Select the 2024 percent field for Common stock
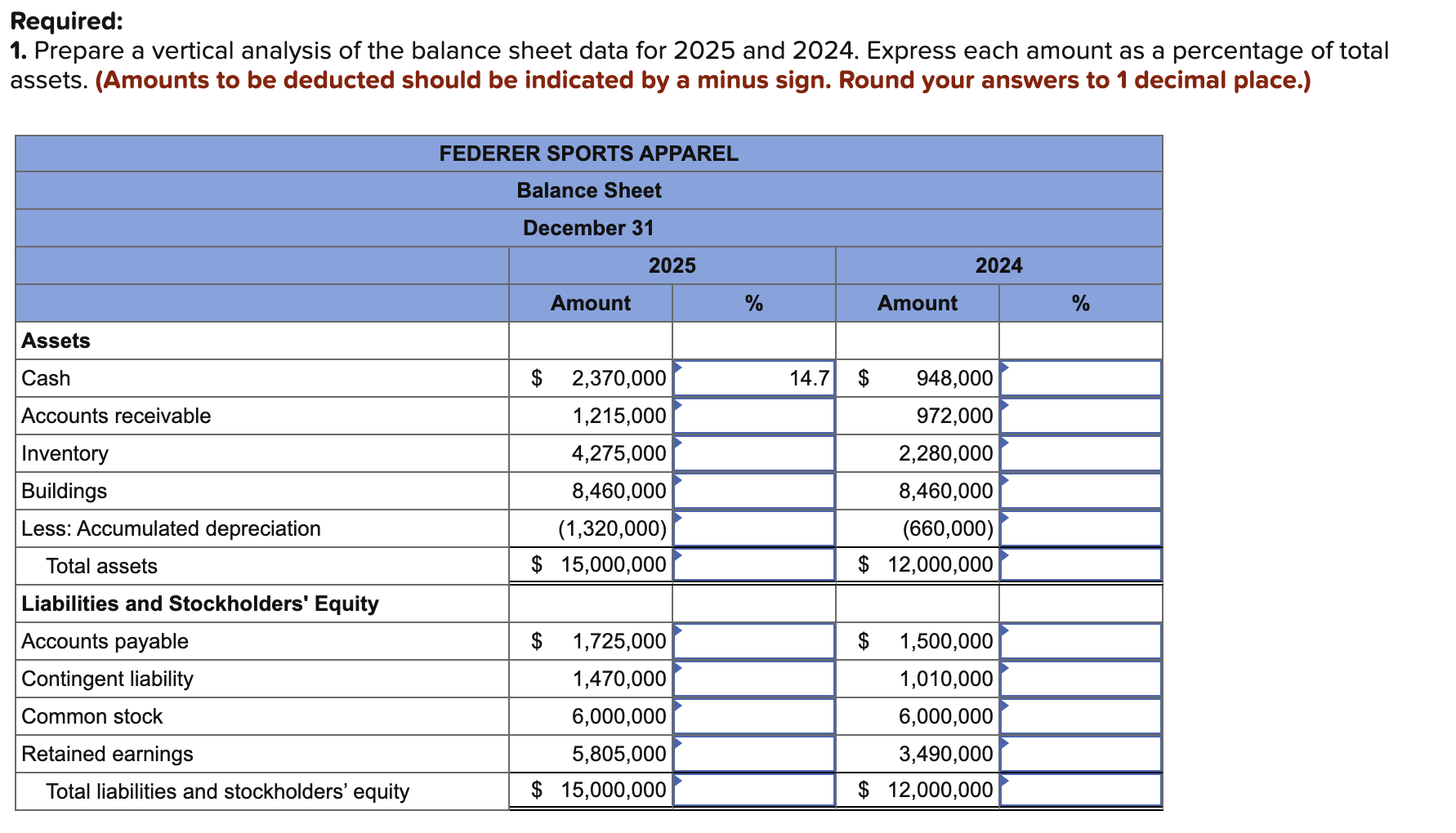 tap(1081, 716)
